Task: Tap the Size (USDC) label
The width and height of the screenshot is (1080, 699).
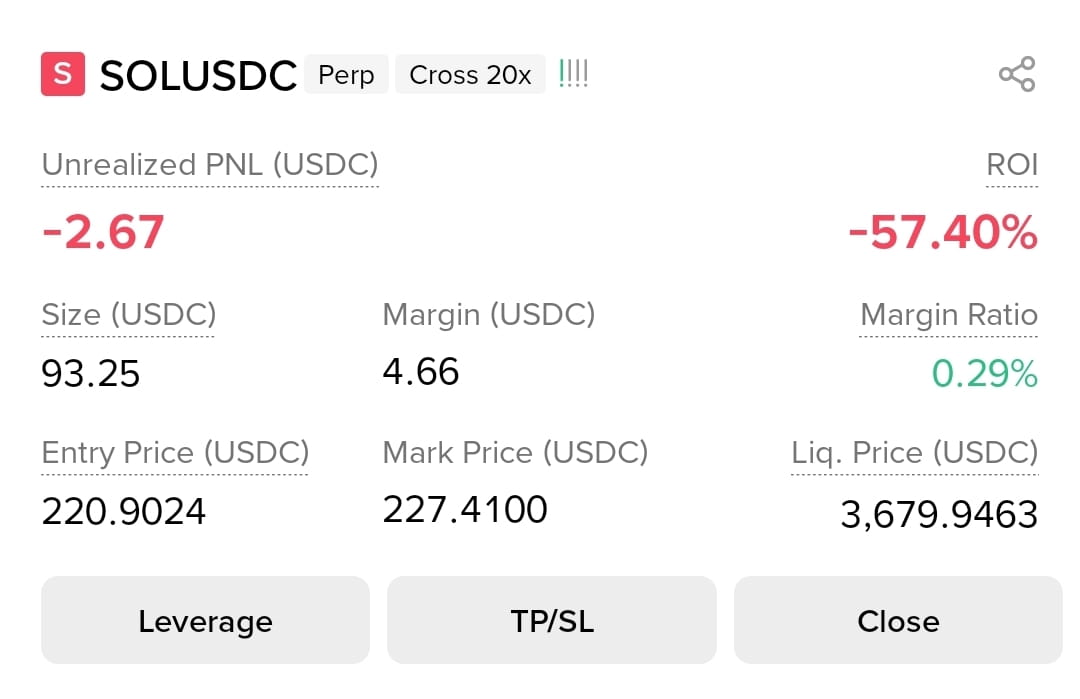Action: (129, 315)
